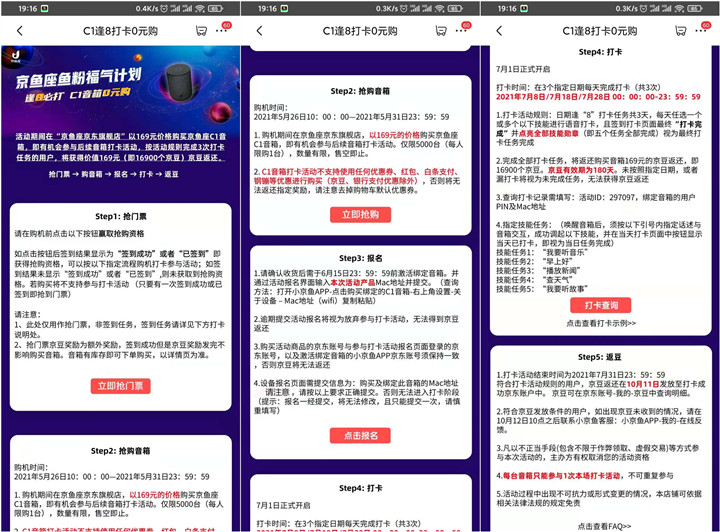
Task: Open the three-dot menu on the Step1 抢门票 screen
Action: point(221,31)
